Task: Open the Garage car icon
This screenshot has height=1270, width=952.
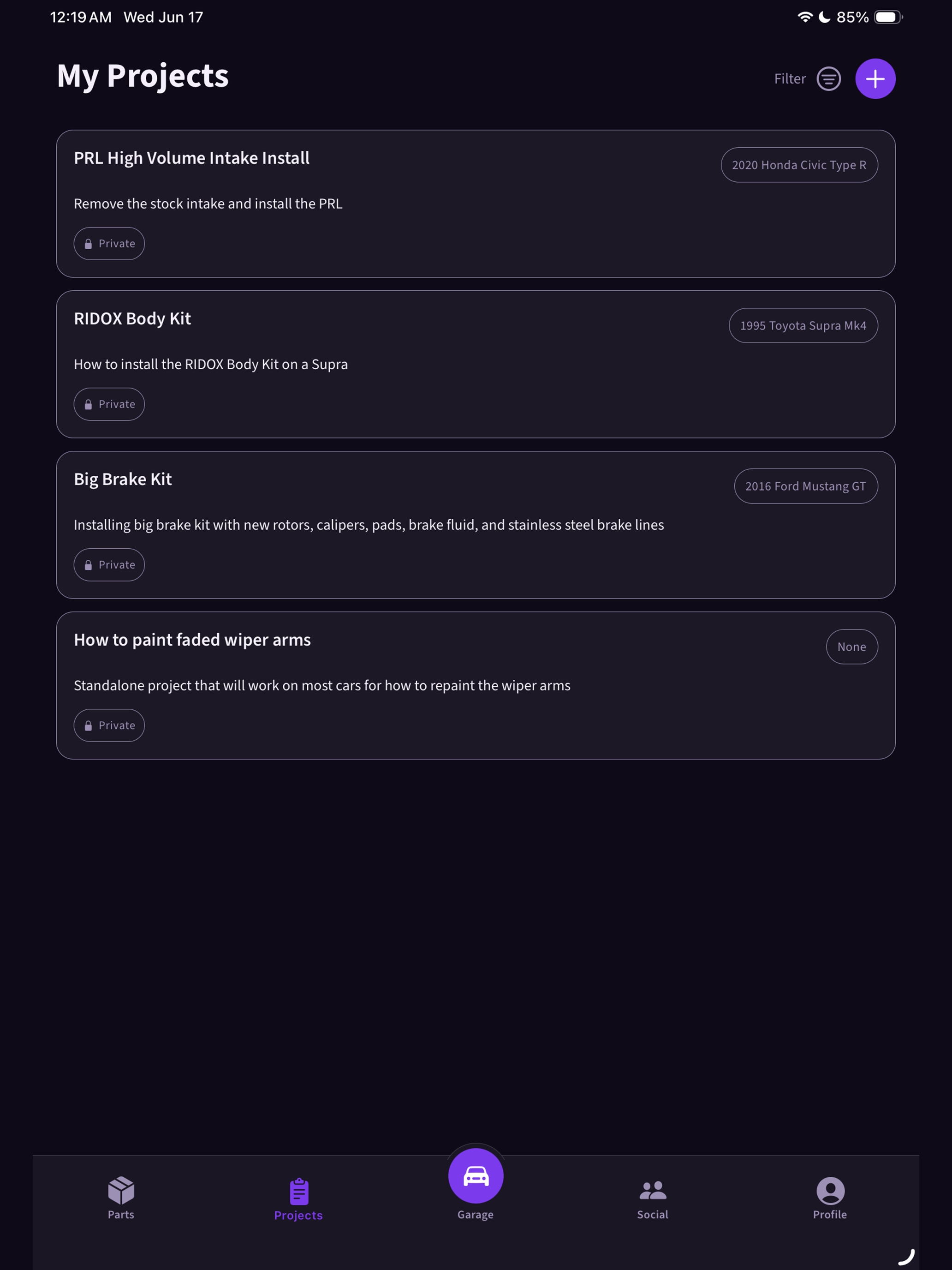Action: point(476,1175)
